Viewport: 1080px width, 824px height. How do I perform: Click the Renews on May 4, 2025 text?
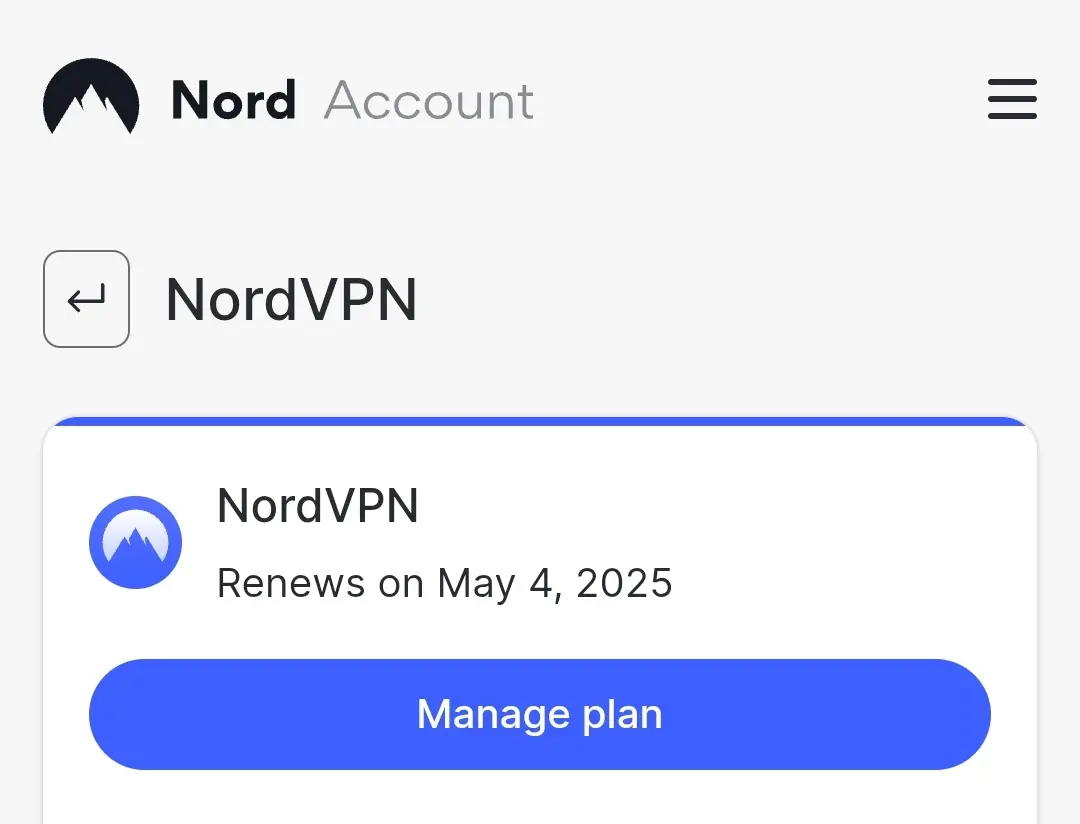point(444,584)
